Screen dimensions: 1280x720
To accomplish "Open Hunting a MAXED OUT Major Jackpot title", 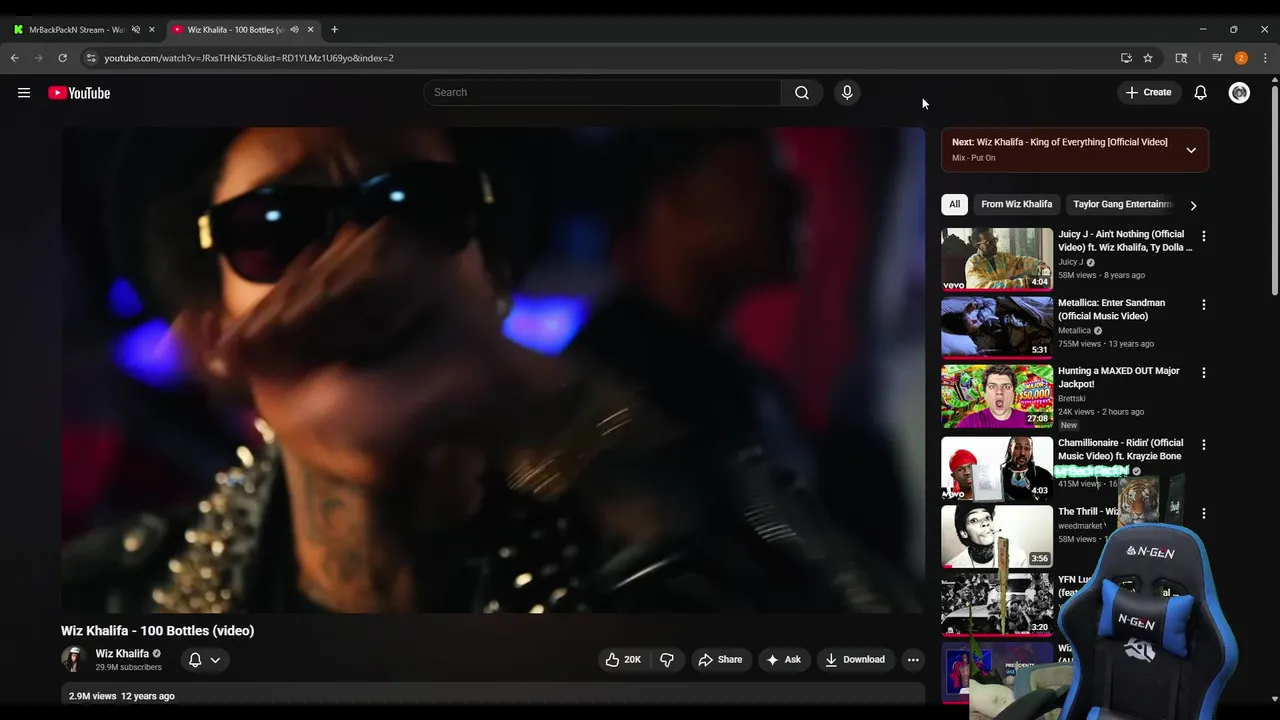I will pyautogui.click(x=1118, y=377).
